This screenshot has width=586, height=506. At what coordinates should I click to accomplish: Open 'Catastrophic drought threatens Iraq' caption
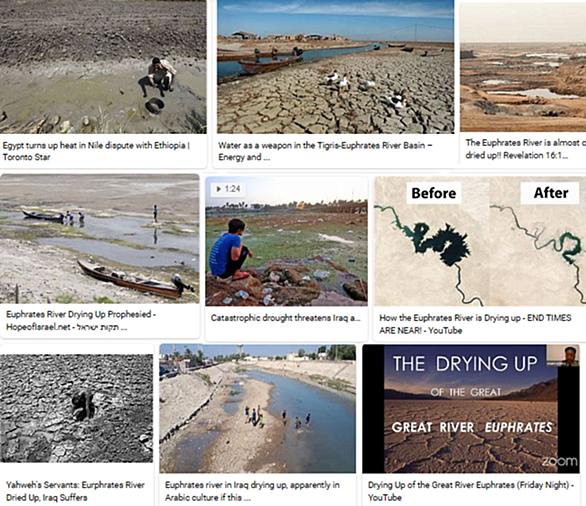(286, 318)
